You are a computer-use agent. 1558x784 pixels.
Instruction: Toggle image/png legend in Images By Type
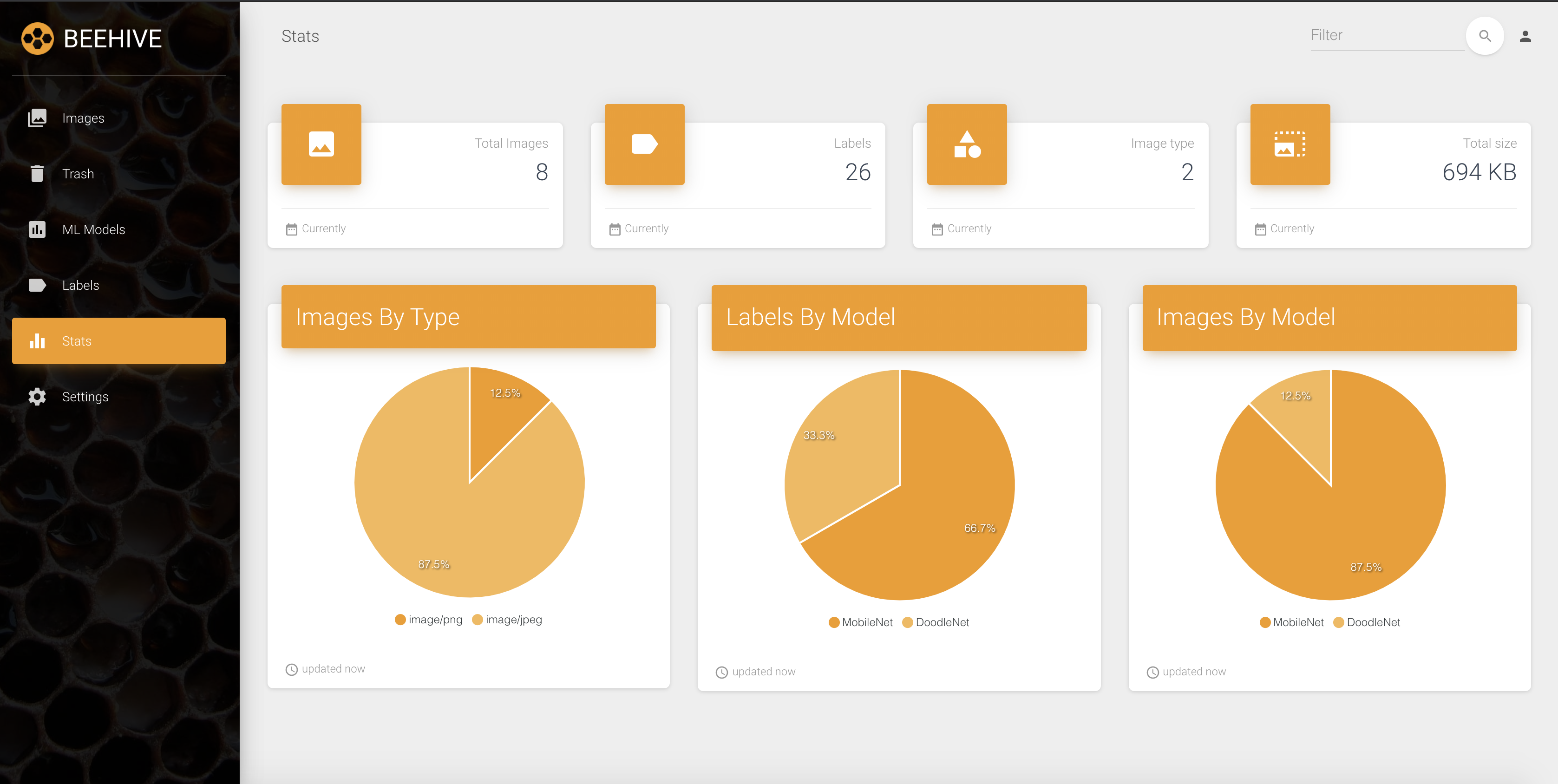click(428, 620)
